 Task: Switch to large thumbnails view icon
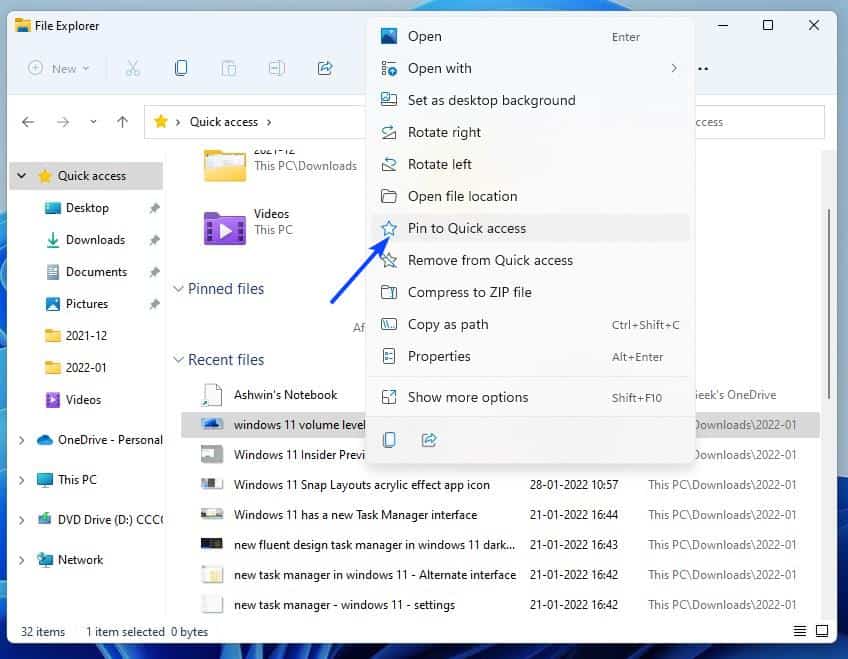[822, 631]
